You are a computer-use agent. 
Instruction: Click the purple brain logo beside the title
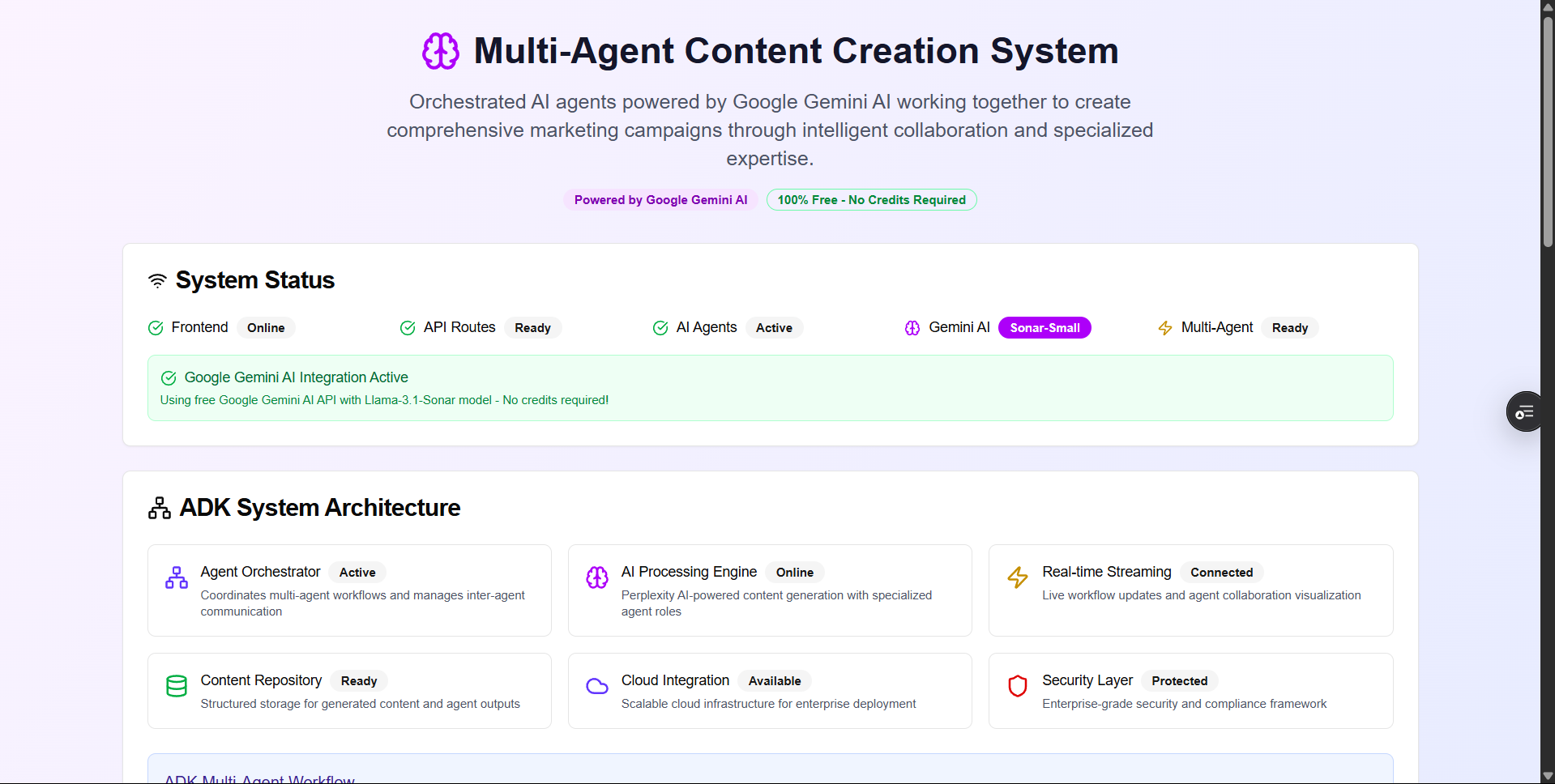tap(441, 51)
